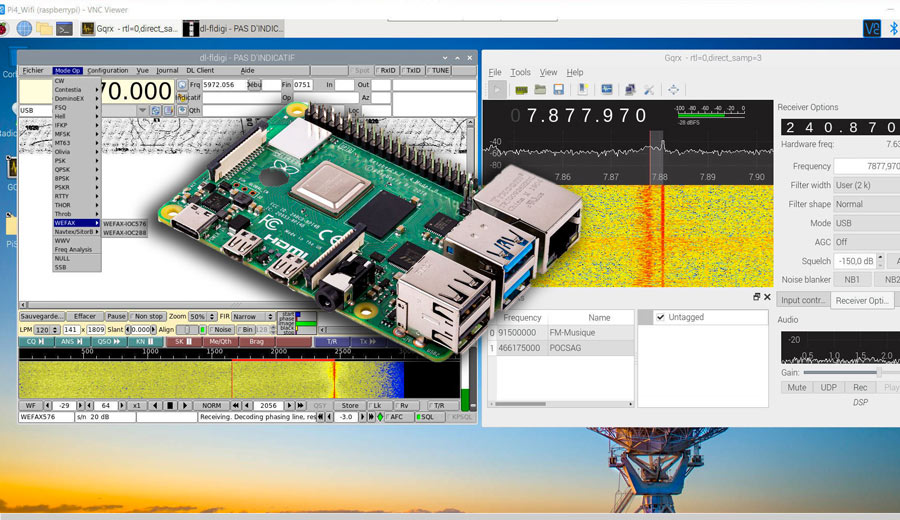Open the Raspberry Pi menu icon

3,28
